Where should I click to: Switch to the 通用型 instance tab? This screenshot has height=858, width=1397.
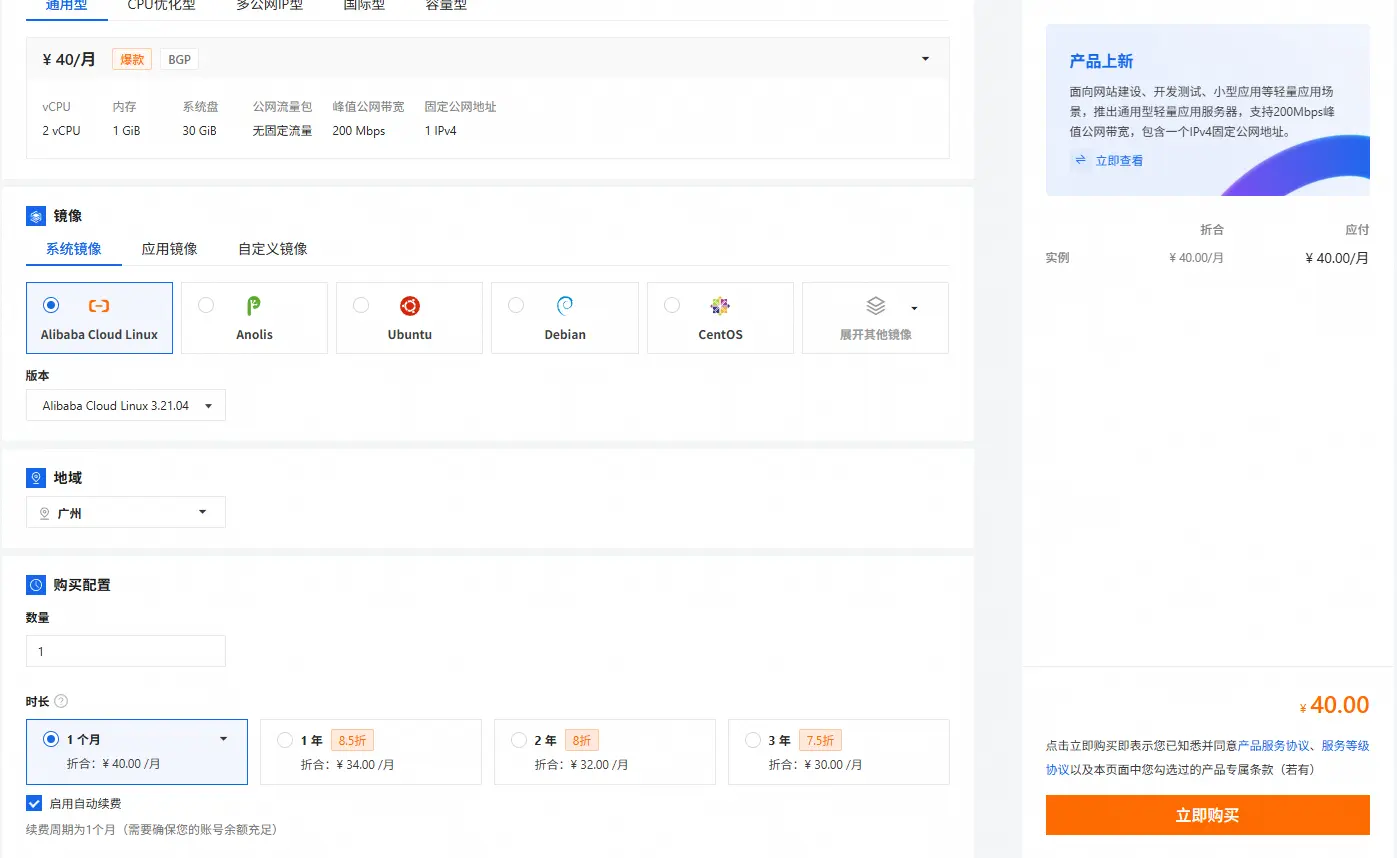point(67,5)
